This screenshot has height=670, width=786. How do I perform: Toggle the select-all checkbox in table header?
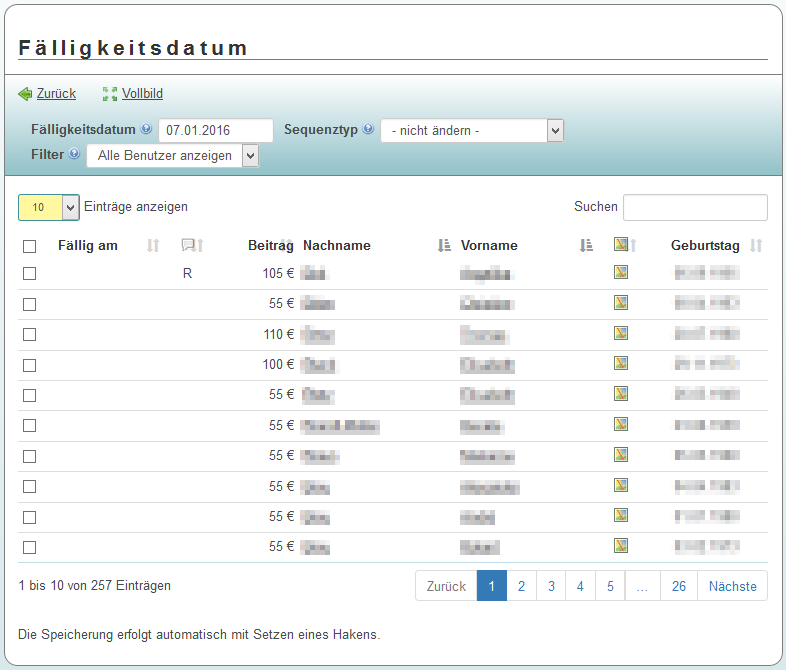pyautogui.click(x=29, y=246)
